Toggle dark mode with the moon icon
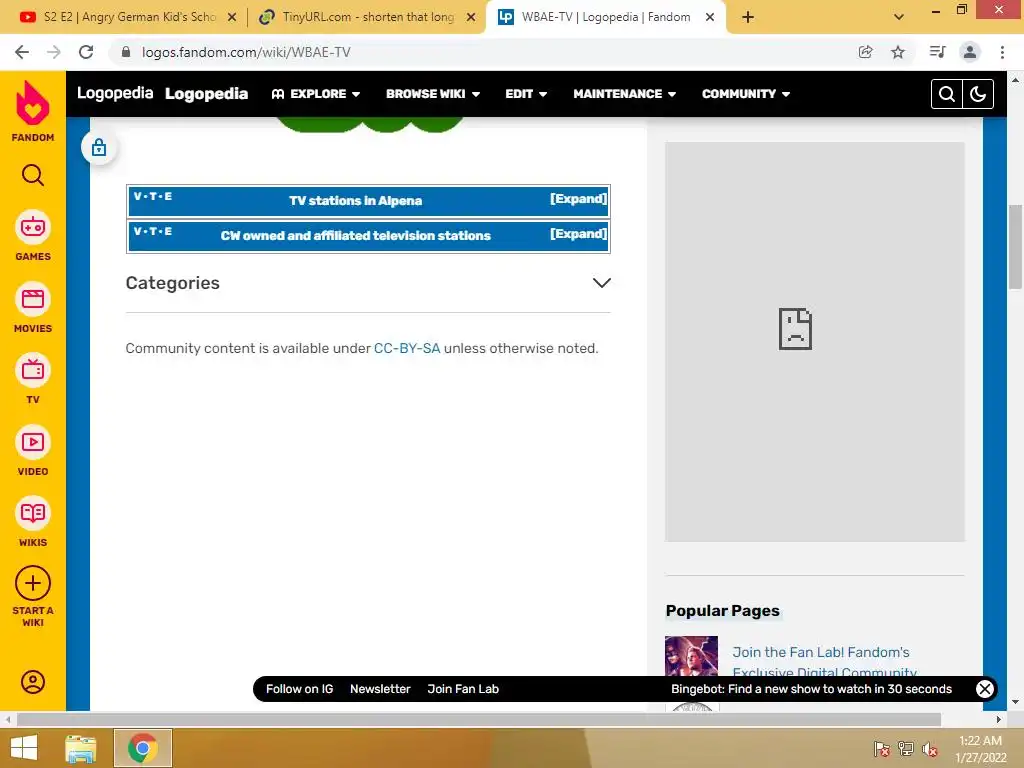Screen dimensions: 1024x768 pyautogui.click(x=978, y=94)
